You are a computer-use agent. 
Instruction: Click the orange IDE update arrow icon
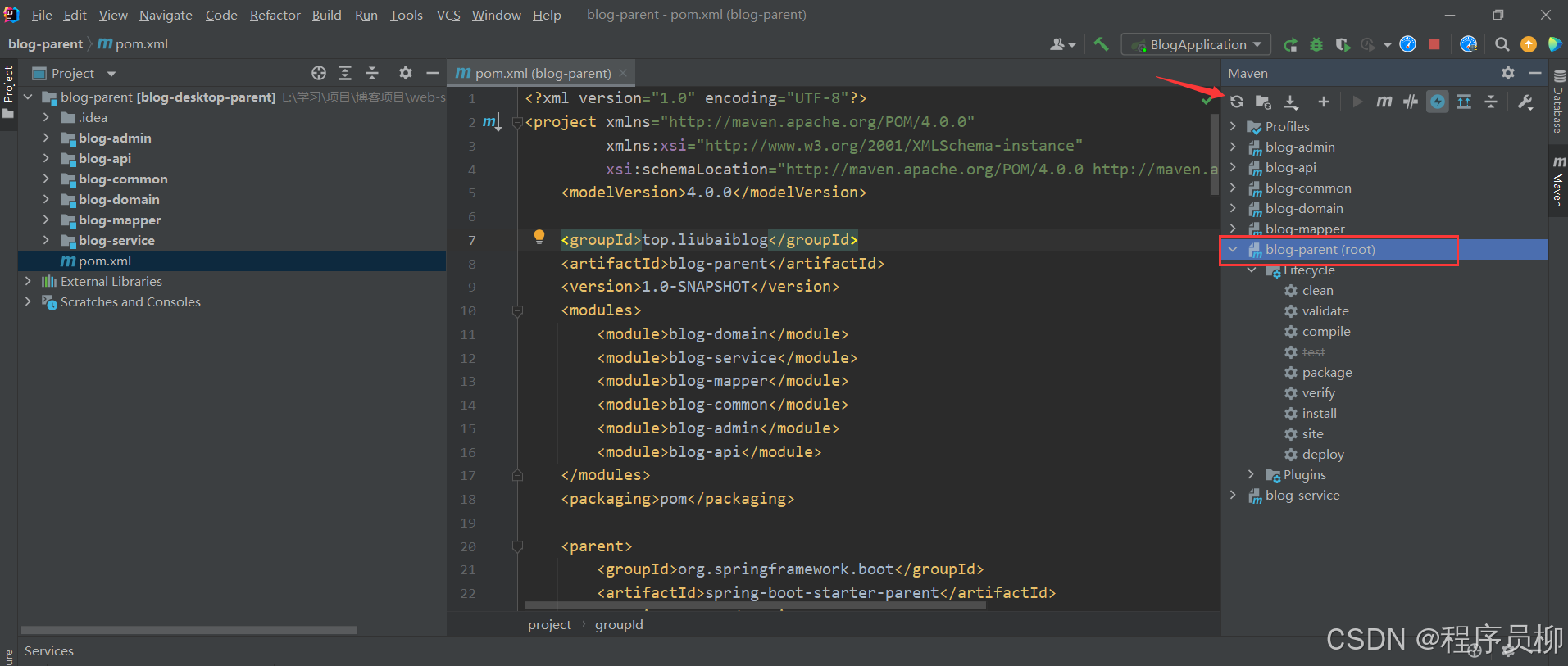click(1529, 44)
